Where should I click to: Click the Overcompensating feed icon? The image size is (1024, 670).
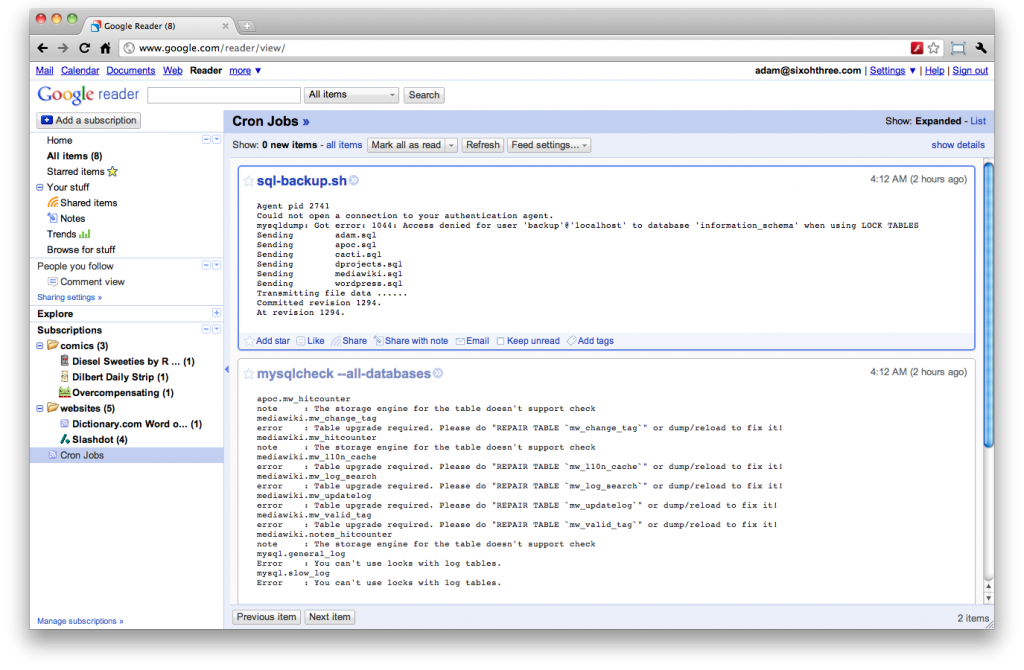(x=65, y=392)
